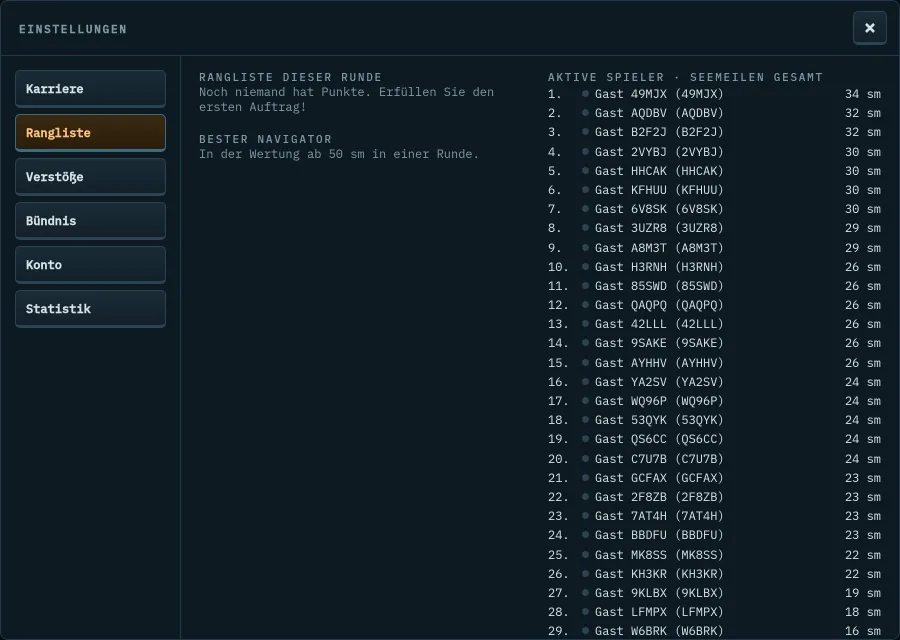Image resolution: width=900 pixels, height=640 pixels.
Task: Select player Gast AQDBV
Action: (x=714, y=113)
